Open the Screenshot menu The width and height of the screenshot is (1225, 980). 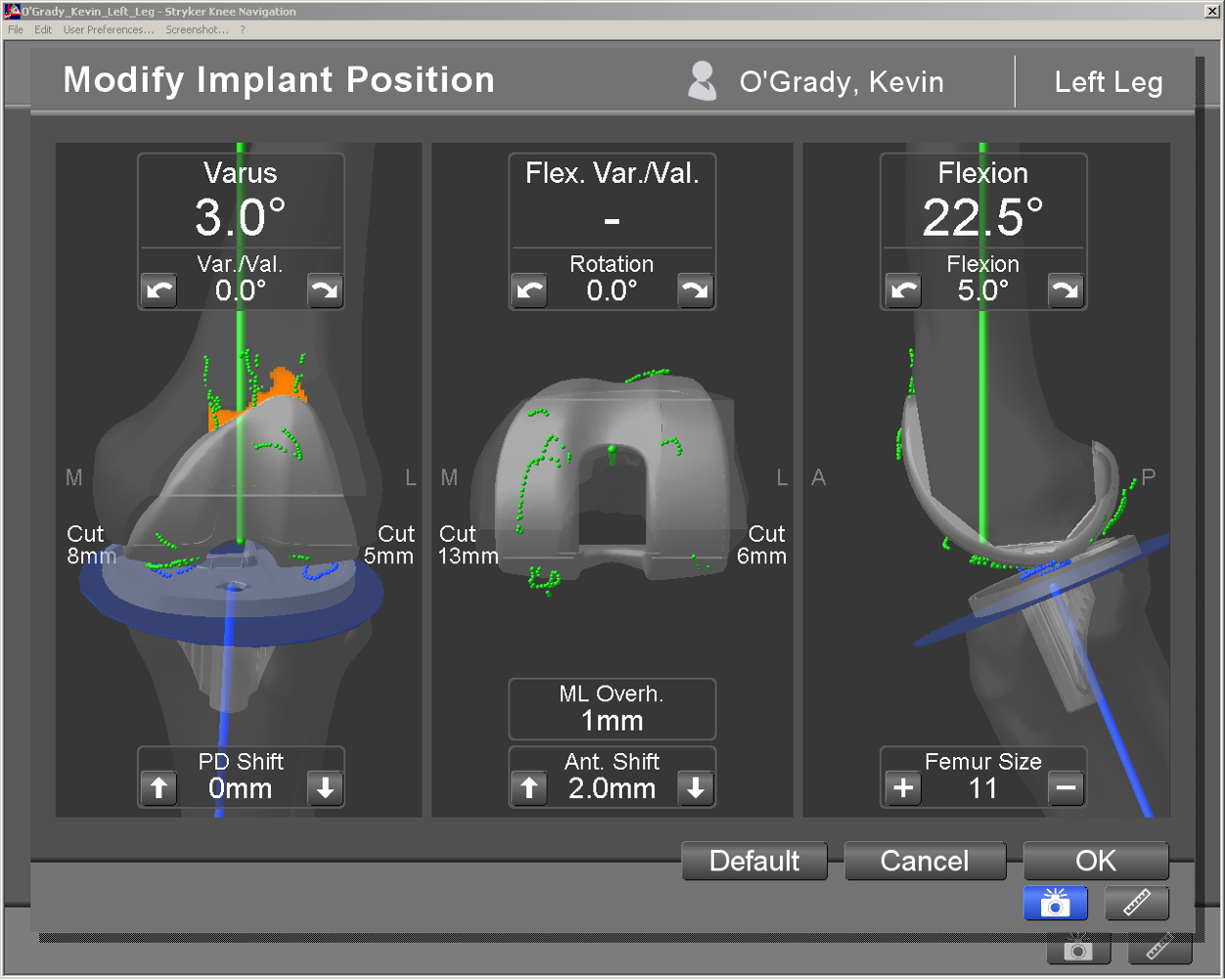coord(197,30)
